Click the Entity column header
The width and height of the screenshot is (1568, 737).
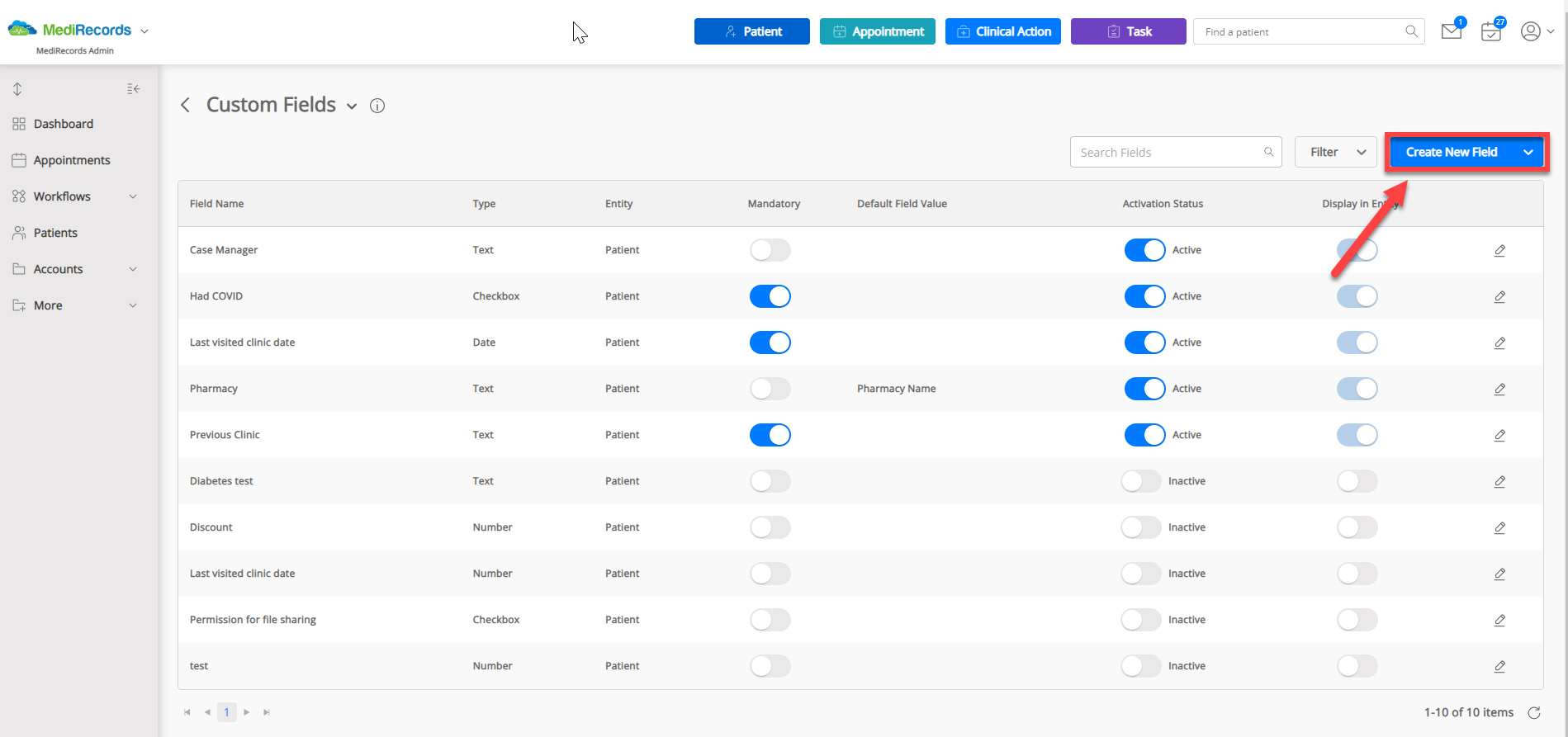point(618,204)
